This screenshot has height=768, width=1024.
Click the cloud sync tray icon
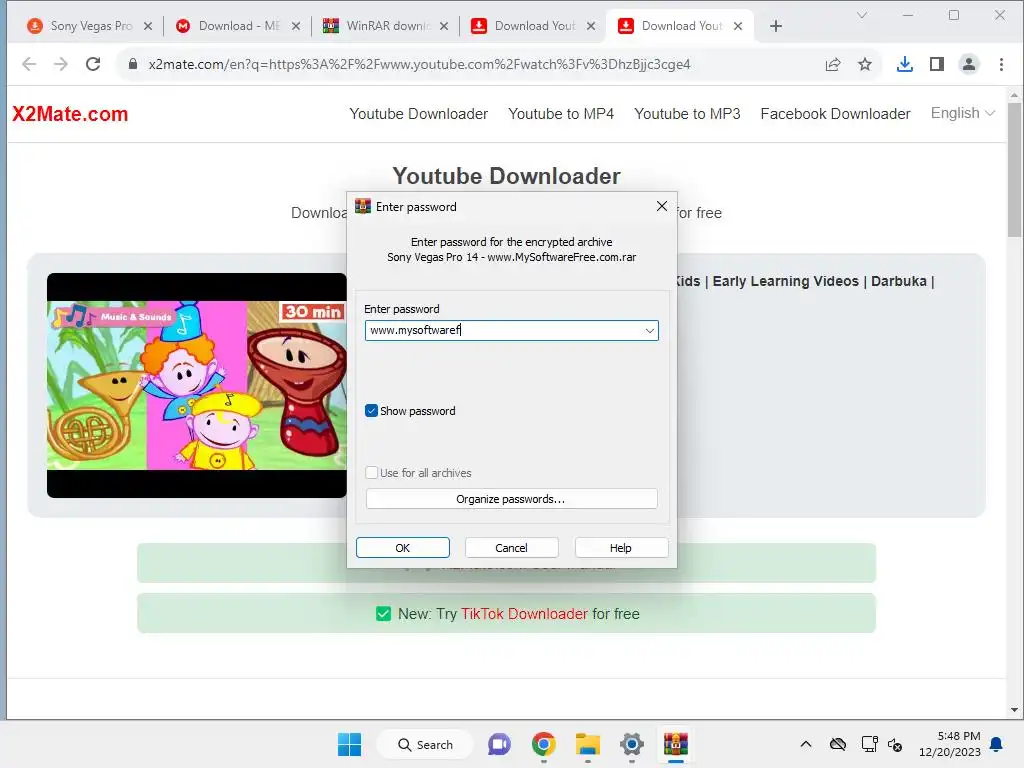(x=838, y=744)
